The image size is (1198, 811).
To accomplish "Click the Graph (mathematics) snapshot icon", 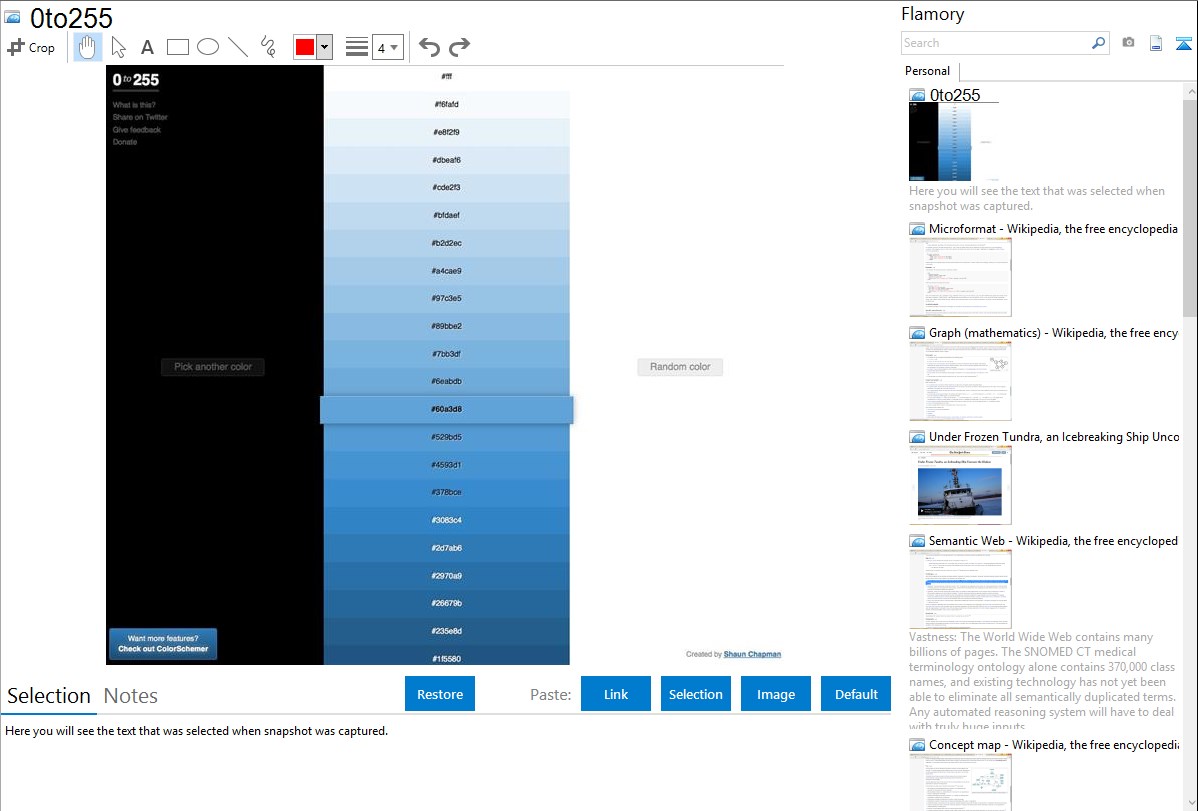I will coord(917,333).
